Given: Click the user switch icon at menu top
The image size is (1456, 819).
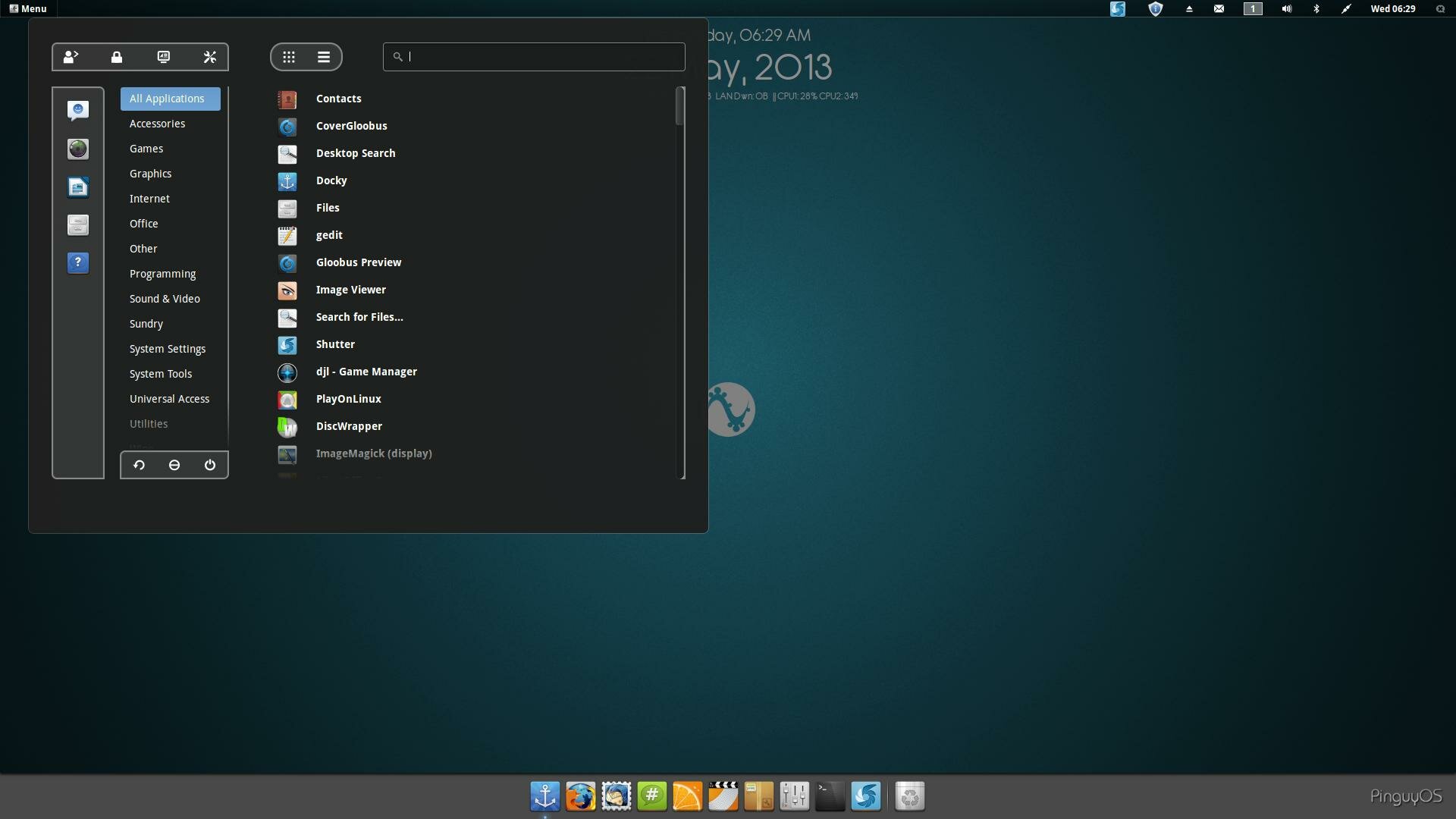Looking at the screenshot, I should [x=70, y=57].
